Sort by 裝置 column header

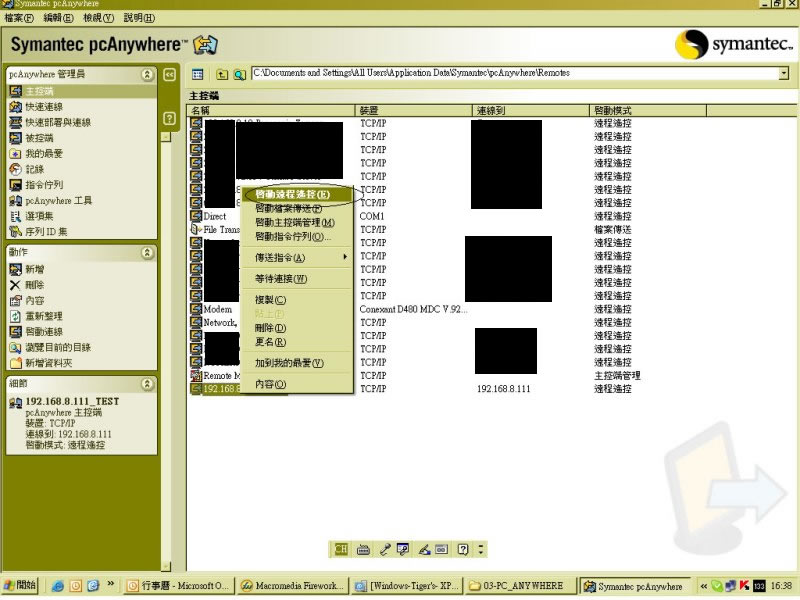tap(414, 110)
